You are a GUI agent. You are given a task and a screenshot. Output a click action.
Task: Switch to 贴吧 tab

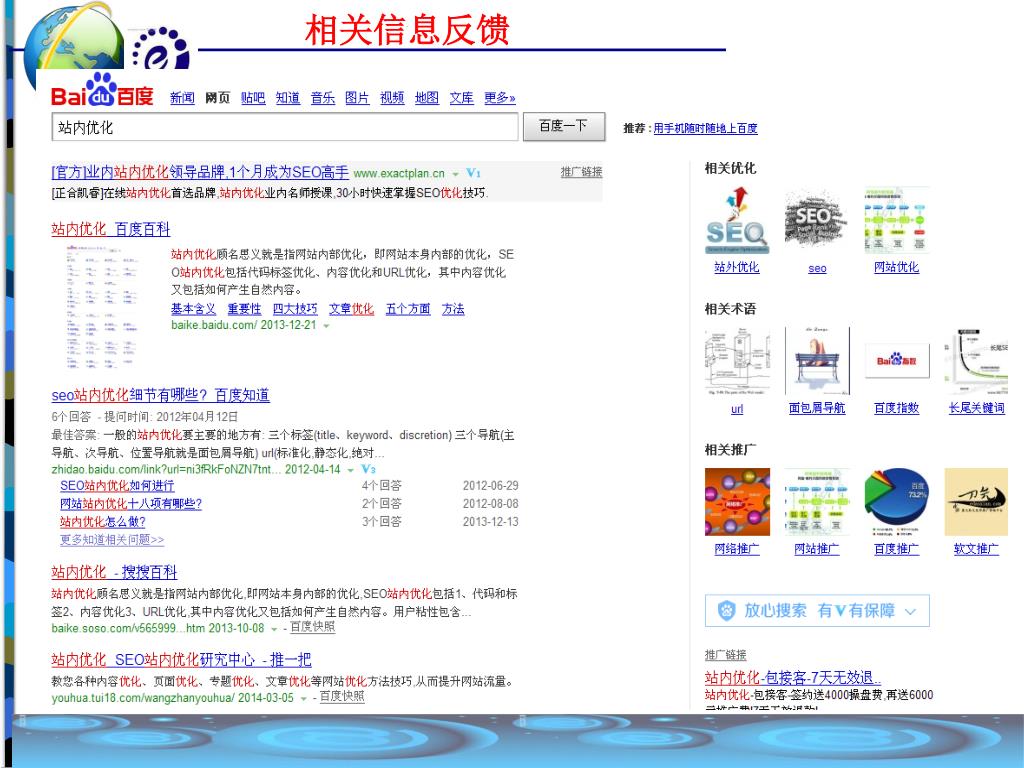click(253, 98)
